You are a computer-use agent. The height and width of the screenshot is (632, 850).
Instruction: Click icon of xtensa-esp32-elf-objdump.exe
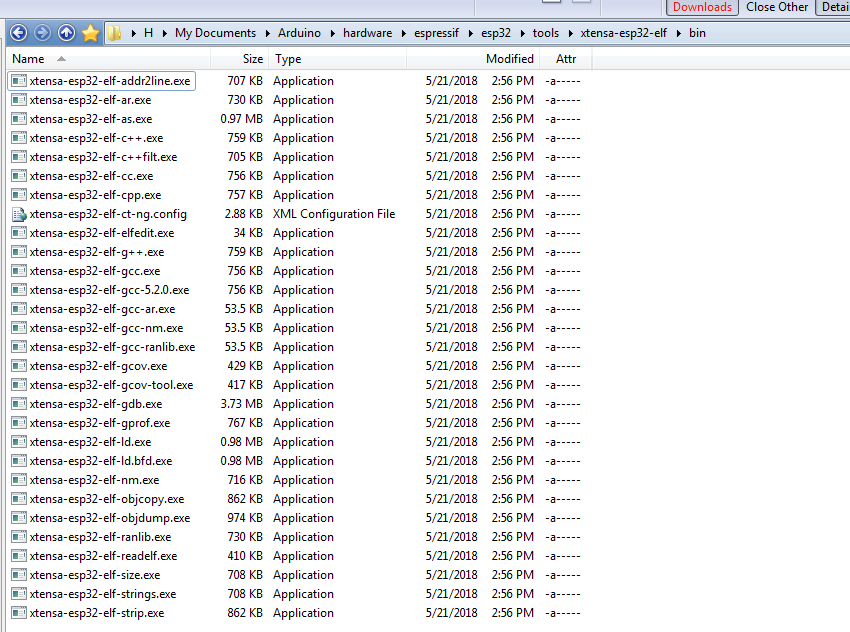coord(19,518)
